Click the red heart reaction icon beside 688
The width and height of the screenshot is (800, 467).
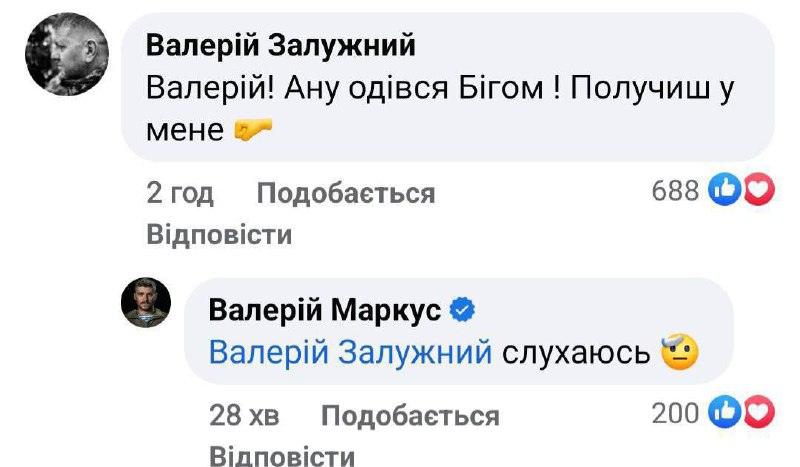coord(758,190)
